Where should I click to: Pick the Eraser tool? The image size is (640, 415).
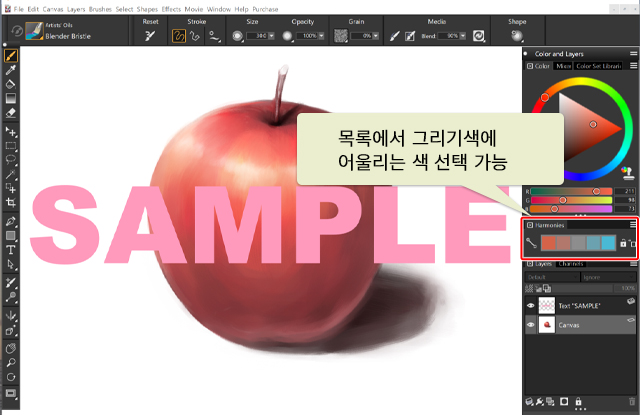[11, 113]
